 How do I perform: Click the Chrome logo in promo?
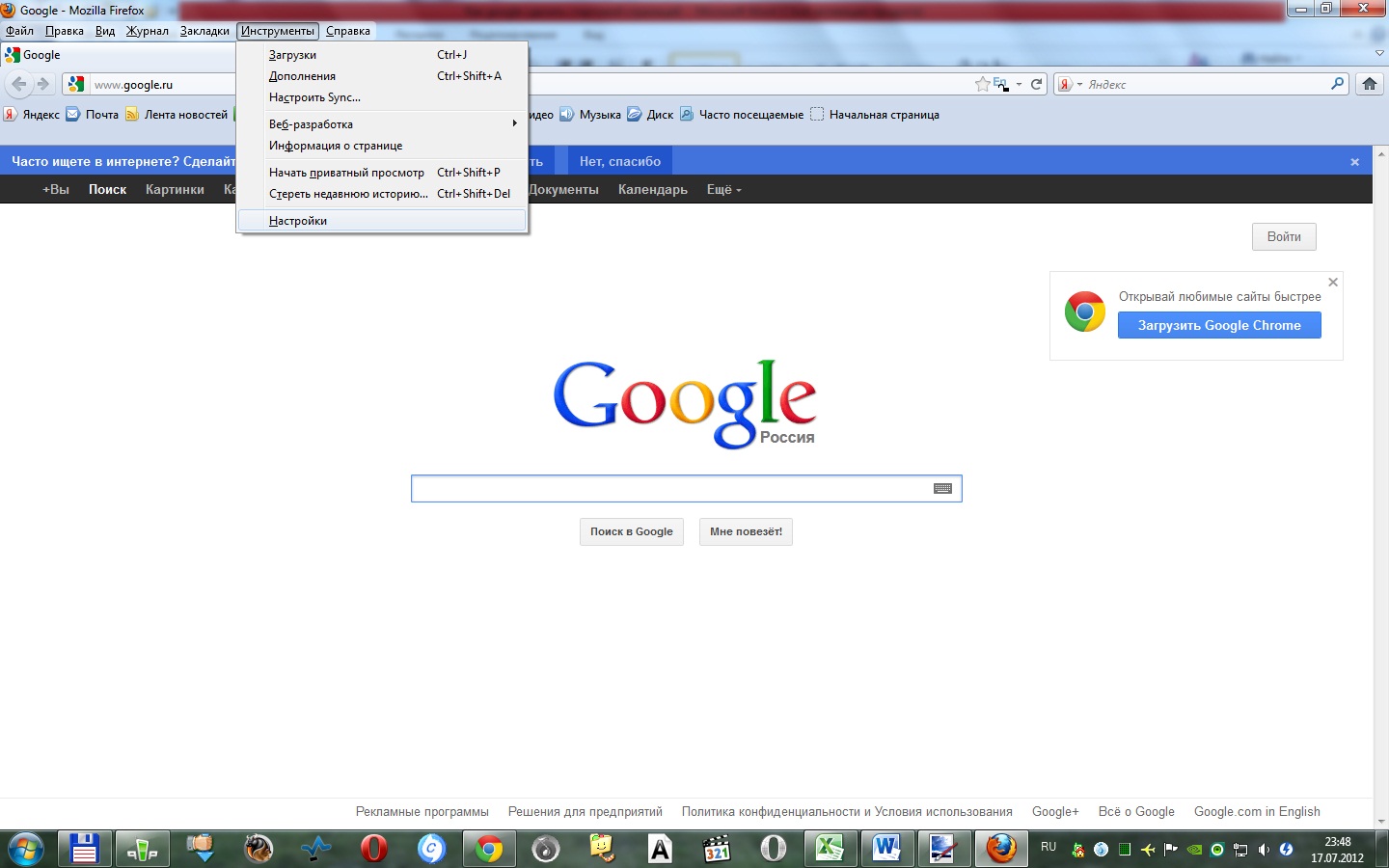pos(1084,312)
